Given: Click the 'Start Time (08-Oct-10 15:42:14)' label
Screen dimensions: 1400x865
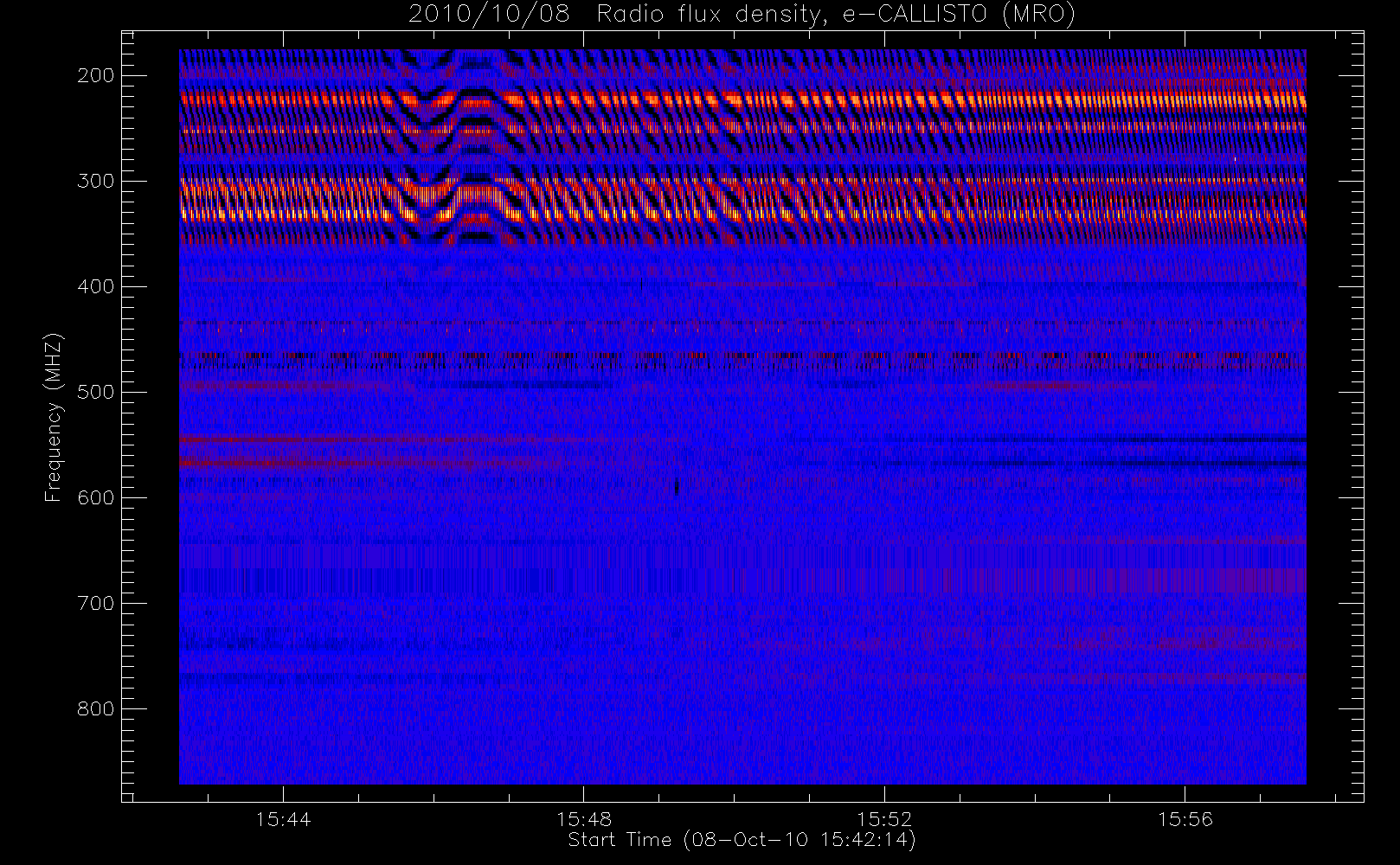Looking at the screenshot, I should click(742, 840).
